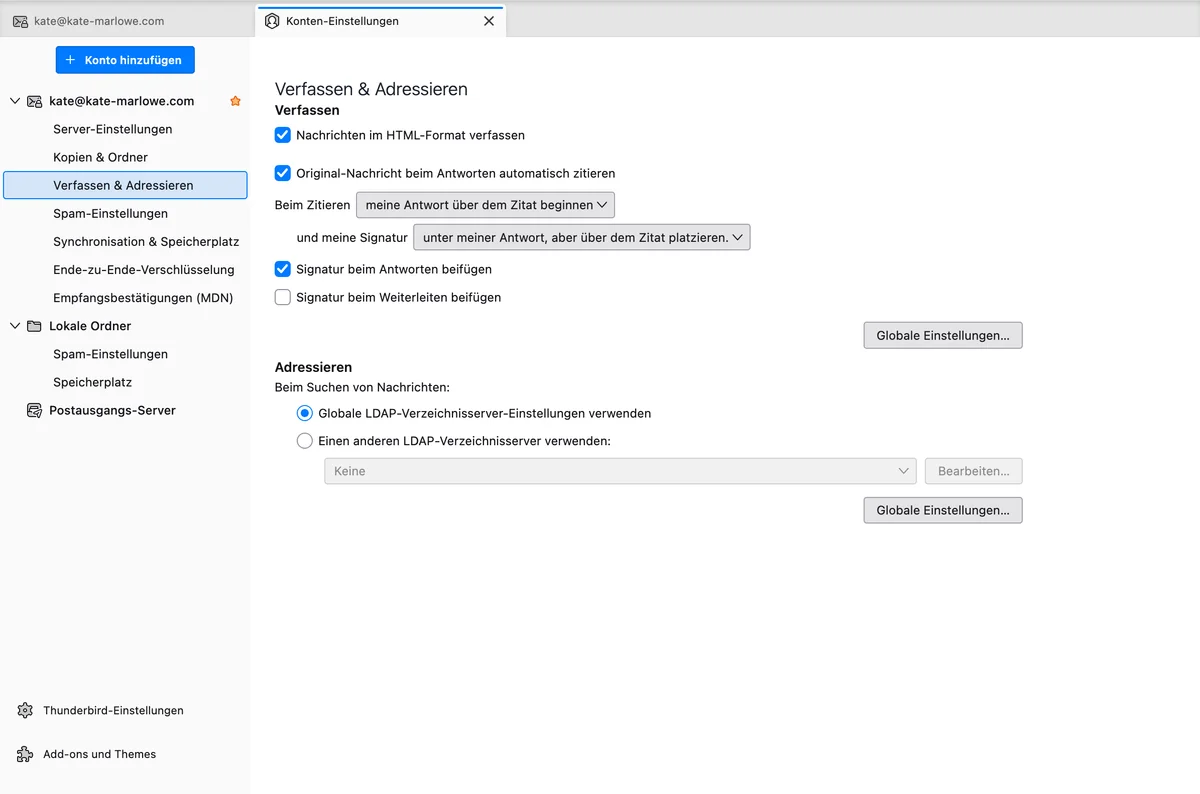The height and width of the screenshot is (794, 1200).
Task: Open Postausgangs-Server settings
Action: coord(112,410)
